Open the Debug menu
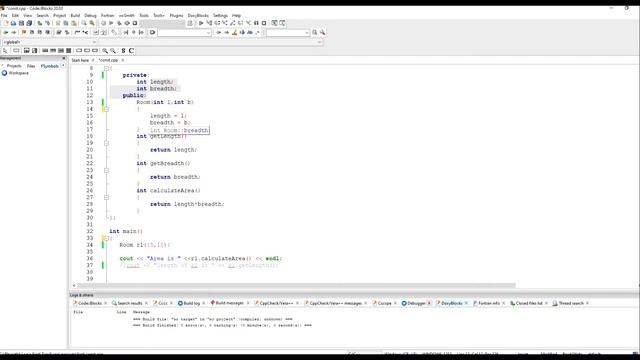 point(90,16)
